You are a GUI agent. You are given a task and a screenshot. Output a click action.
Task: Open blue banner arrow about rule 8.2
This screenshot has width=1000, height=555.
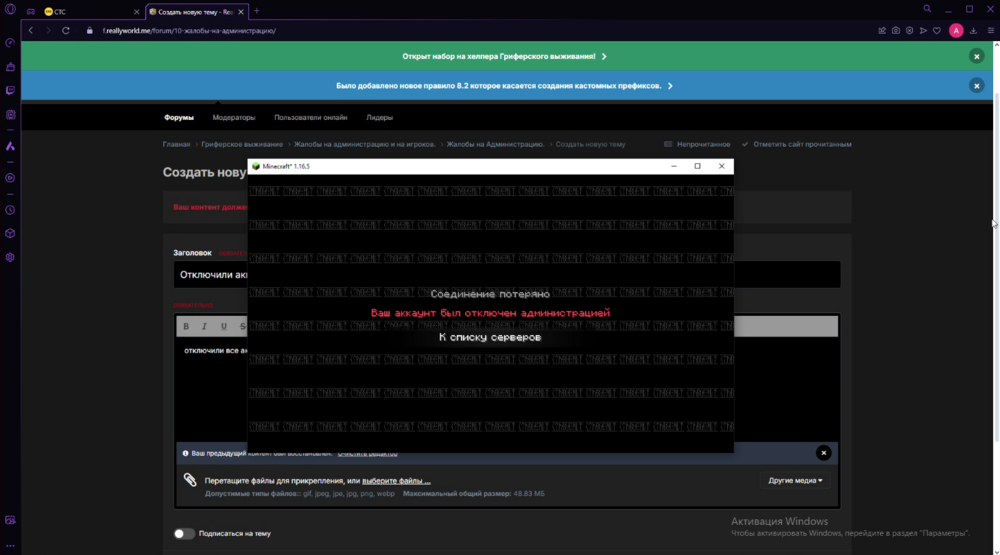coord(670,85)
